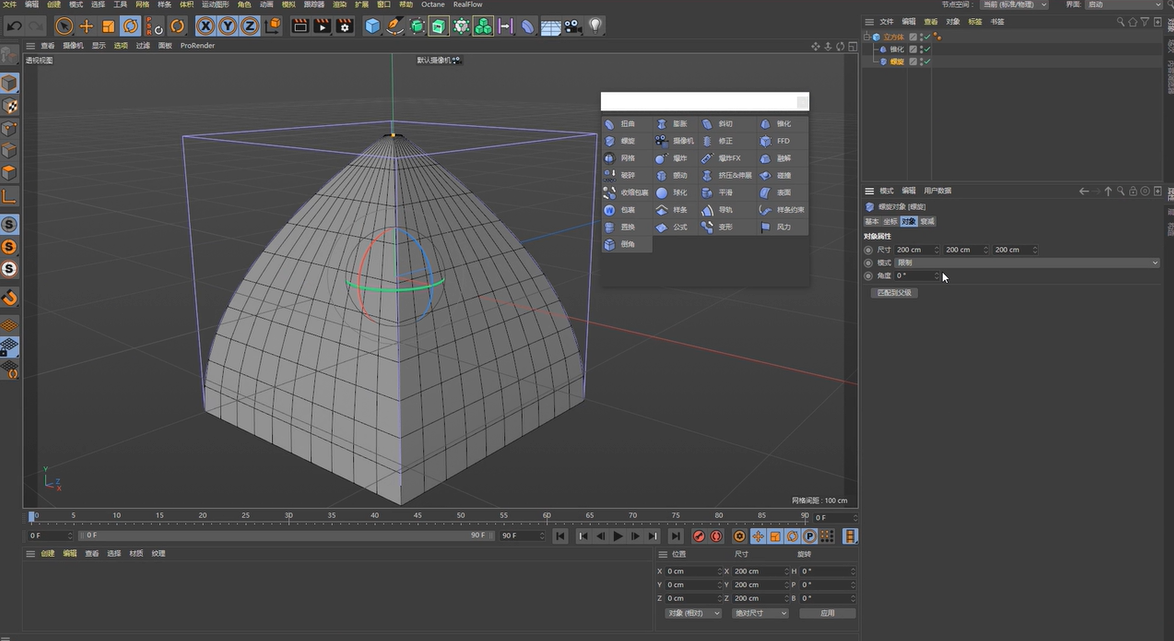Select 爆炸FX deformer in popup
The width and height of the screenshot is (1174, 641).
(728, 158)
